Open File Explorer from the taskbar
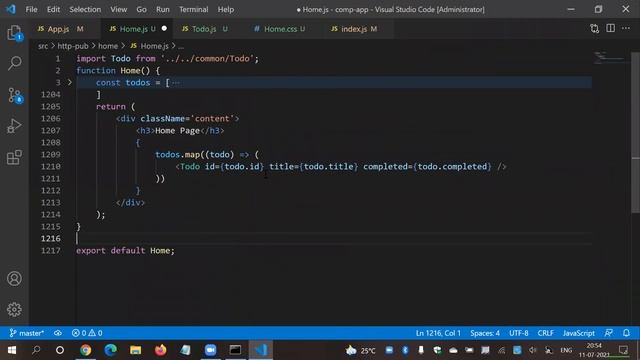 click(136, 350)
